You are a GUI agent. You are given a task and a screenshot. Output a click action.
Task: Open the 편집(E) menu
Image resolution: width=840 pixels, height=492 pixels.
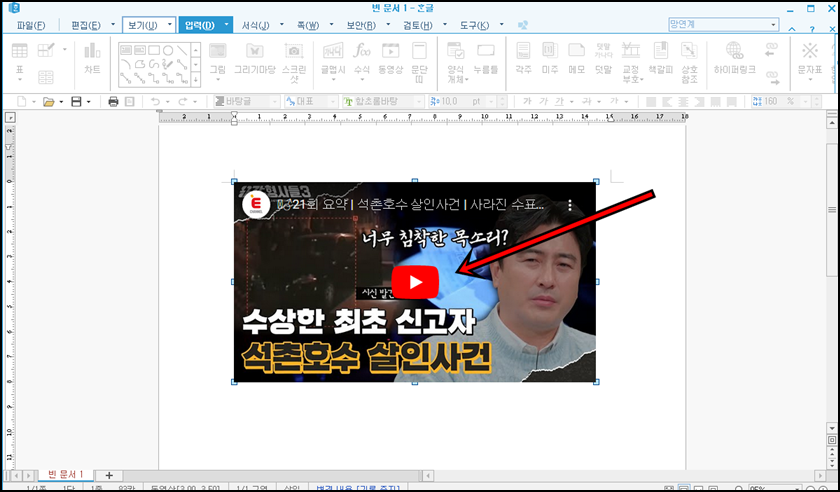[86, 25]
